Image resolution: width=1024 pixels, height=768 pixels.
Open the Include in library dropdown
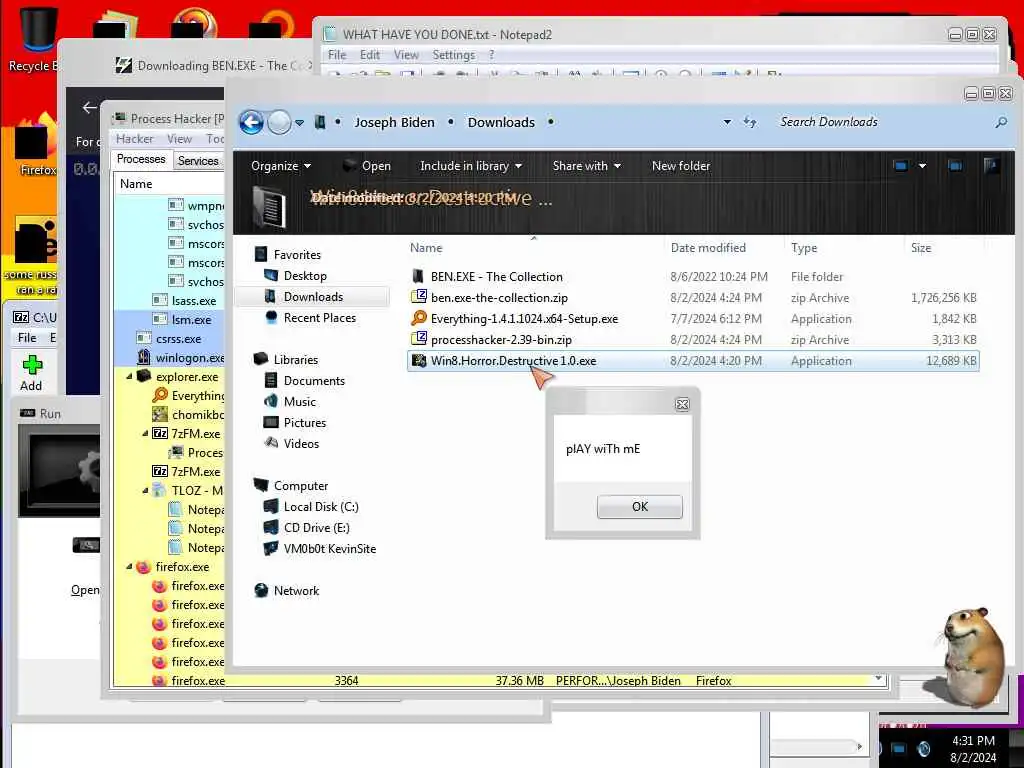(471, 166)
